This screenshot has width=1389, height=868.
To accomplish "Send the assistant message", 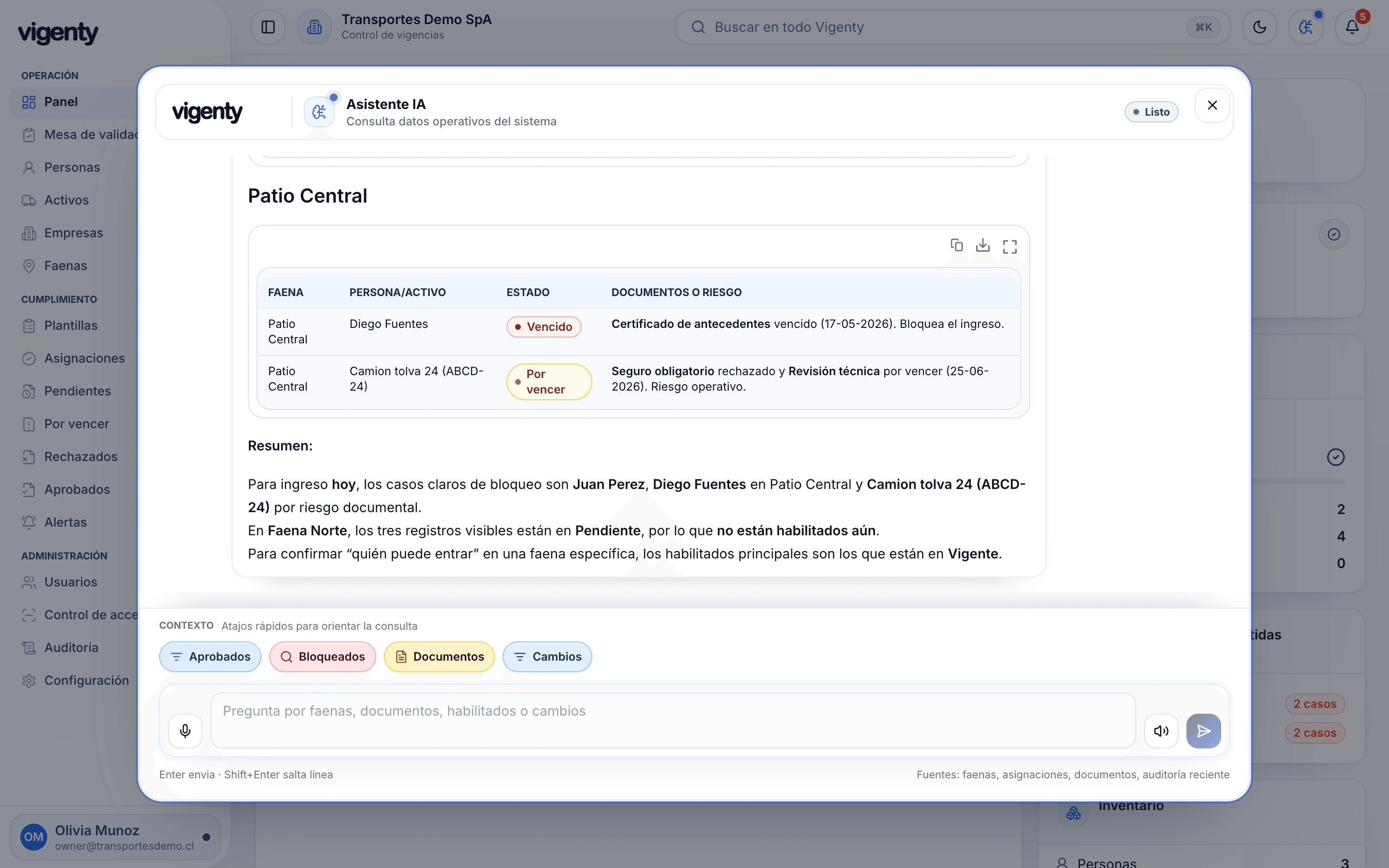I will (1204, 731).
